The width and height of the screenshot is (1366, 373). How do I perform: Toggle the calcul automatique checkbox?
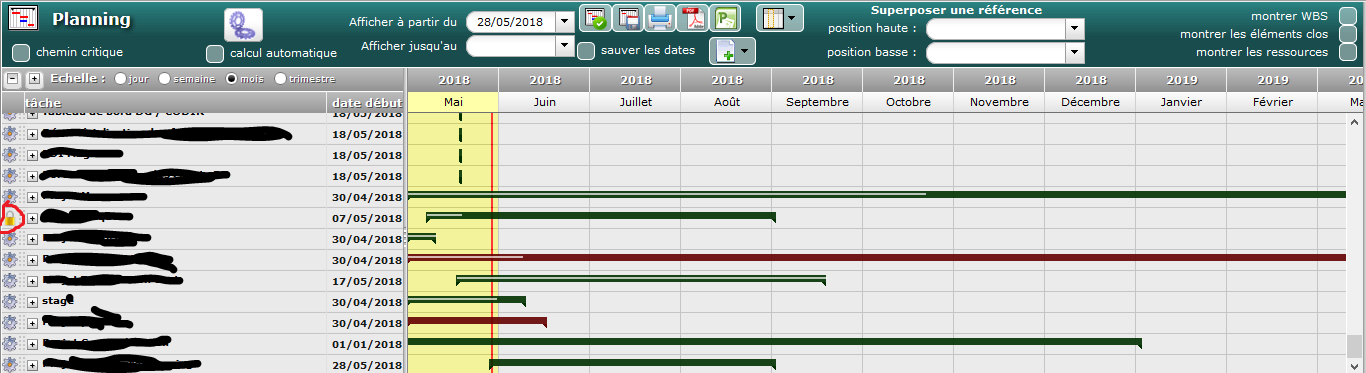(x=214, y=53)
